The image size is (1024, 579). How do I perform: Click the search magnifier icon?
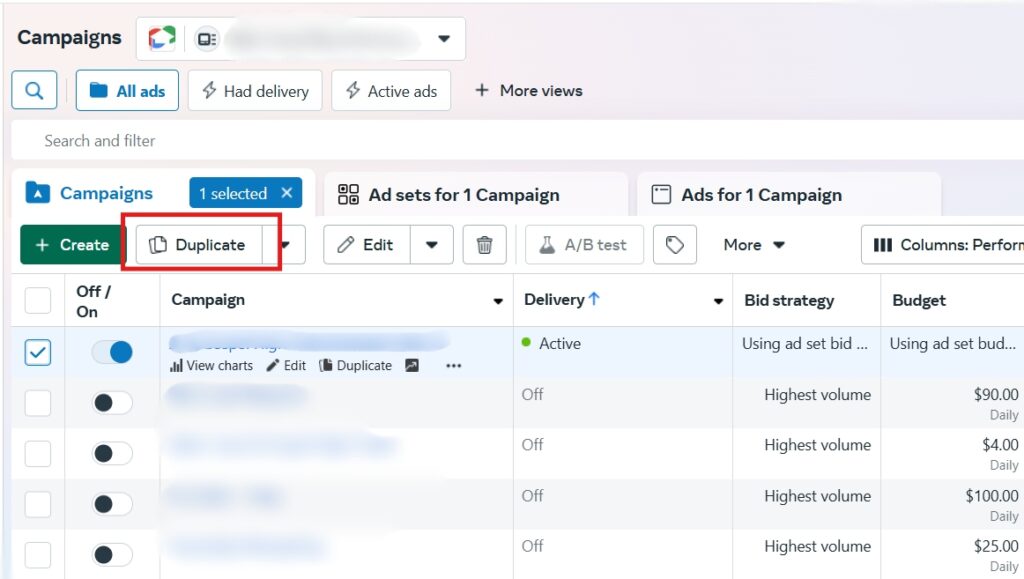click(34, 91)
